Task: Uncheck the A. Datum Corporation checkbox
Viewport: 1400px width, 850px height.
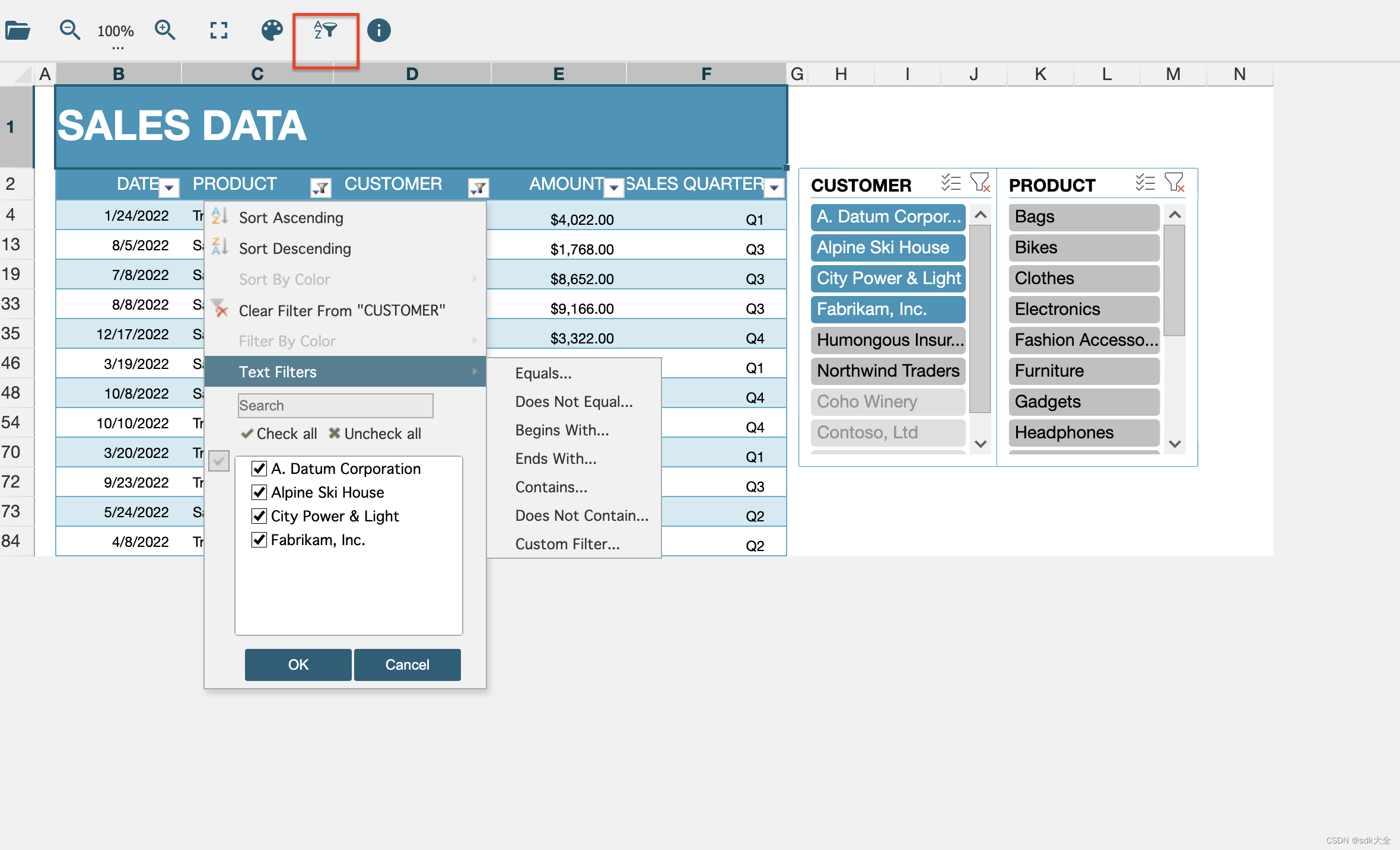Action: [x=259, y=469]
